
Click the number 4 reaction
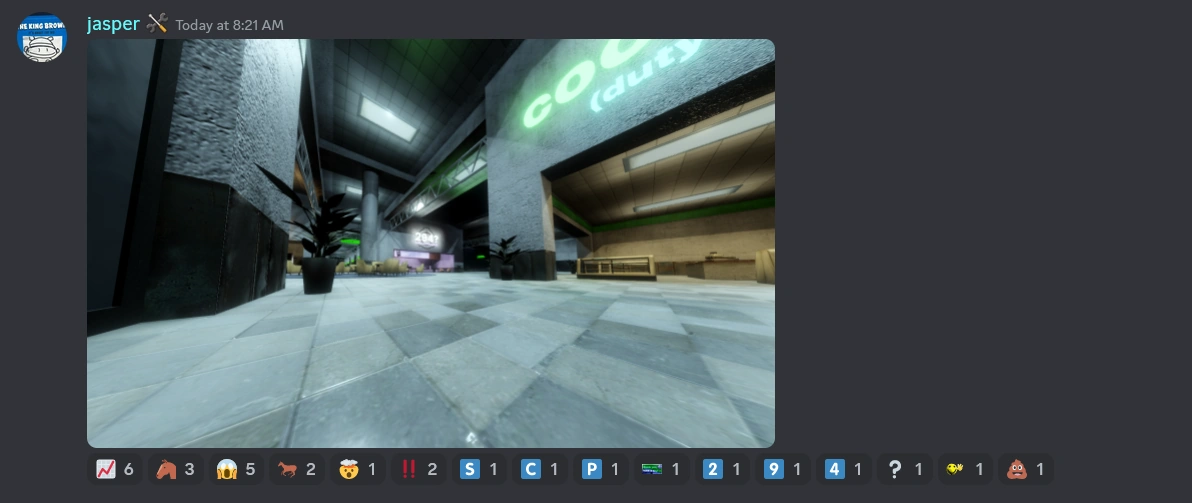pyautogui.click(x=845, y=470)
